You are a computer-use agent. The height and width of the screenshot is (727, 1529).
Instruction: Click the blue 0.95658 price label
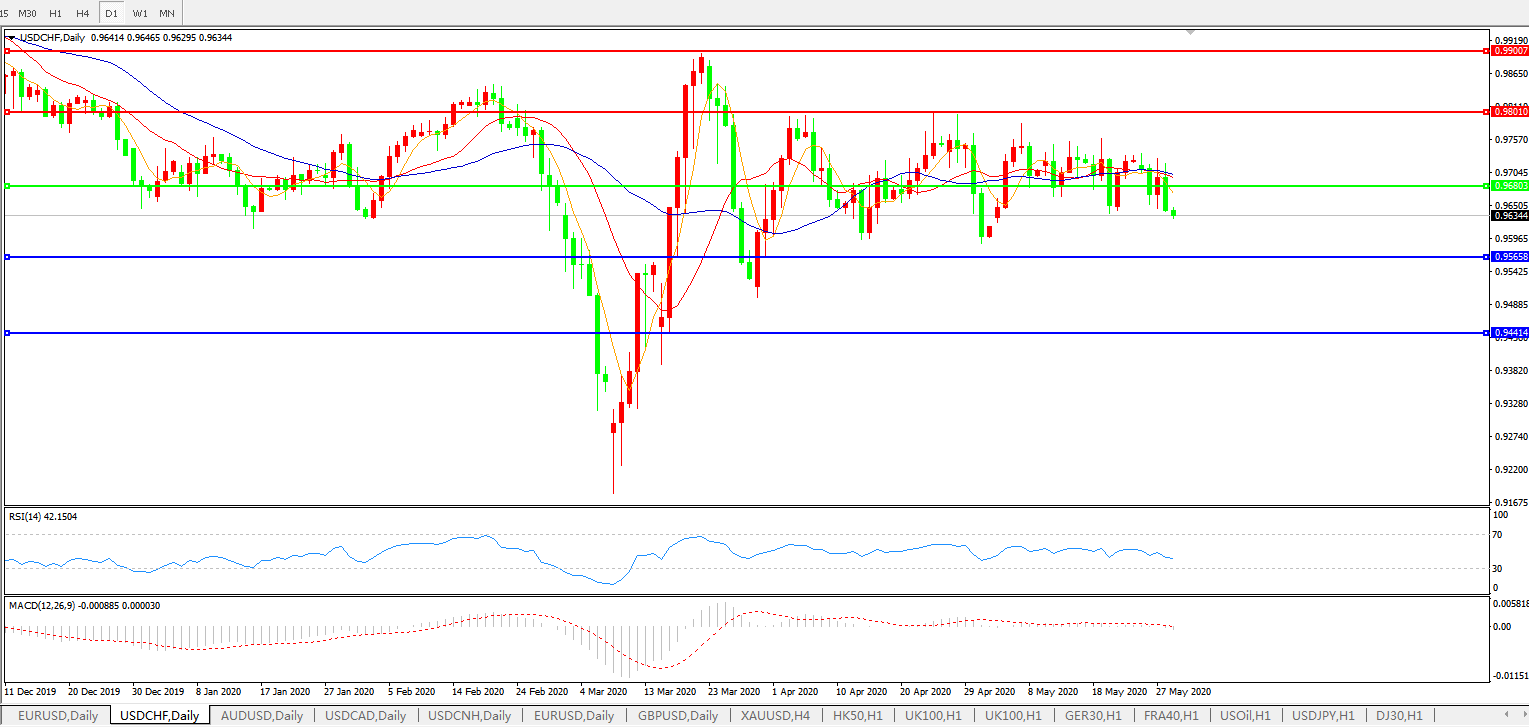coord(1509,257)
